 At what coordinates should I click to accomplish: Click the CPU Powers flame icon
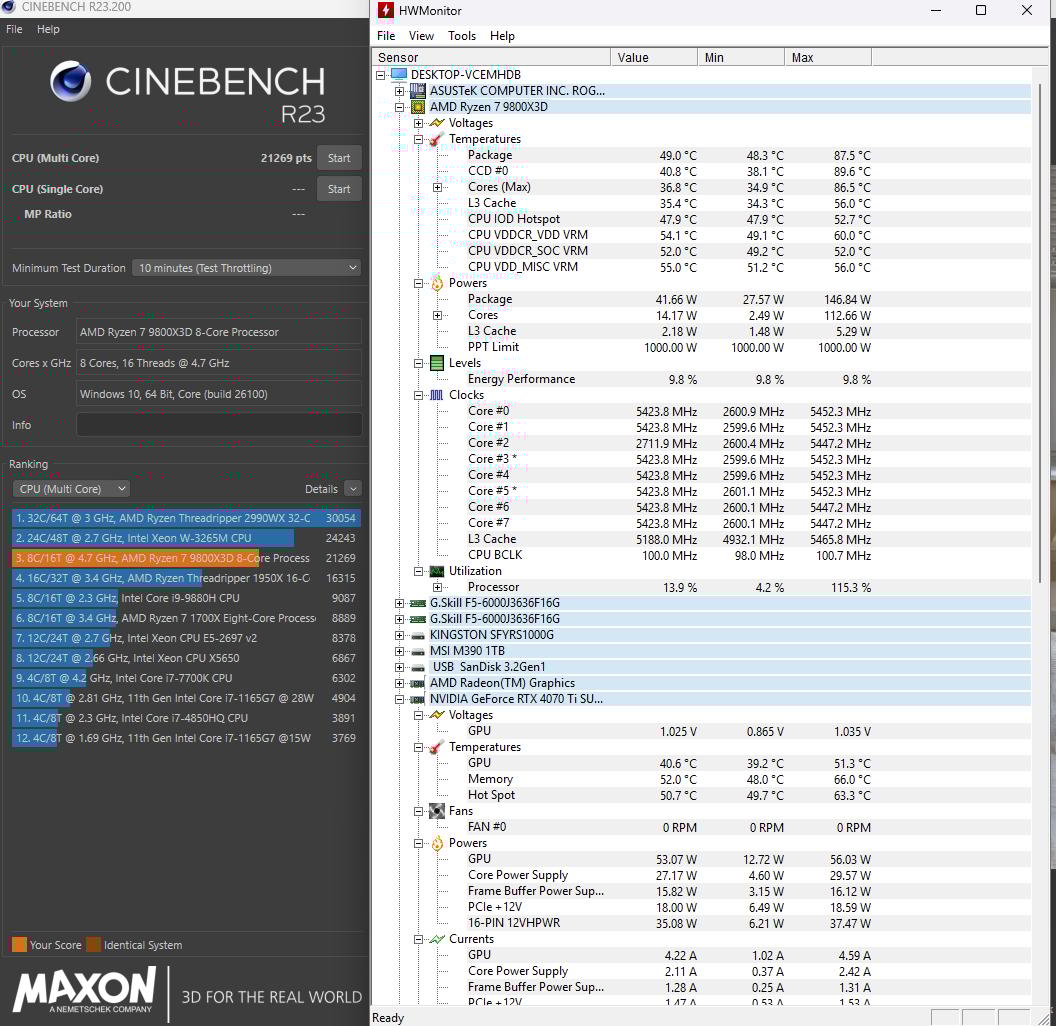pyautogui.click(x=436, y=283)
